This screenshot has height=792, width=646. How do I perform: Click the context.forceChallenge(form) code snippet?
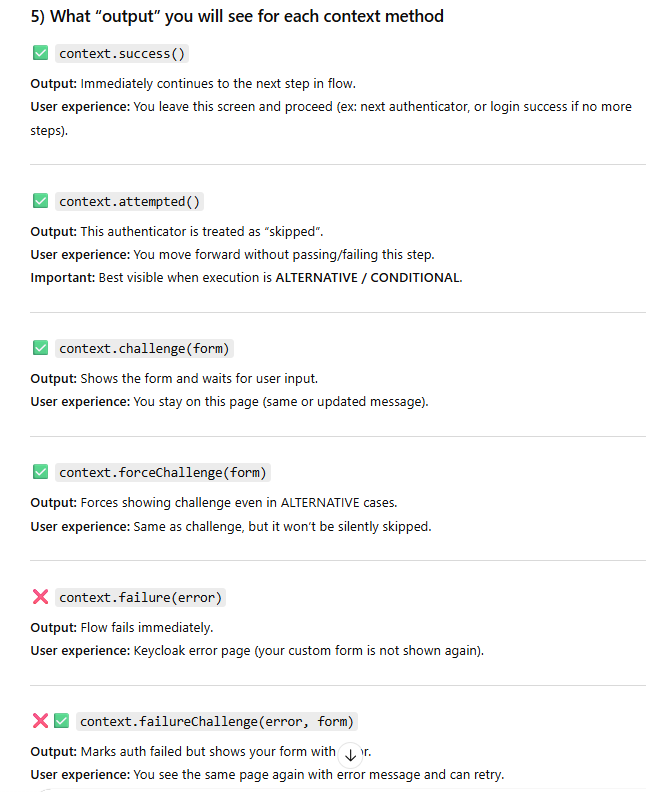click(x=163, y=472)
